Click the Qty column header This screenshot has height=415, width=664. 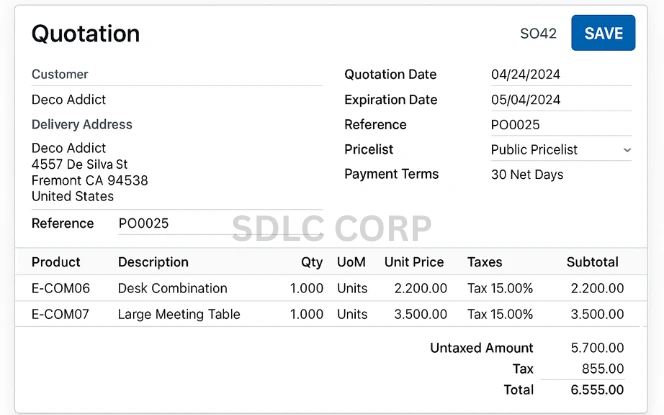(312, 263)
